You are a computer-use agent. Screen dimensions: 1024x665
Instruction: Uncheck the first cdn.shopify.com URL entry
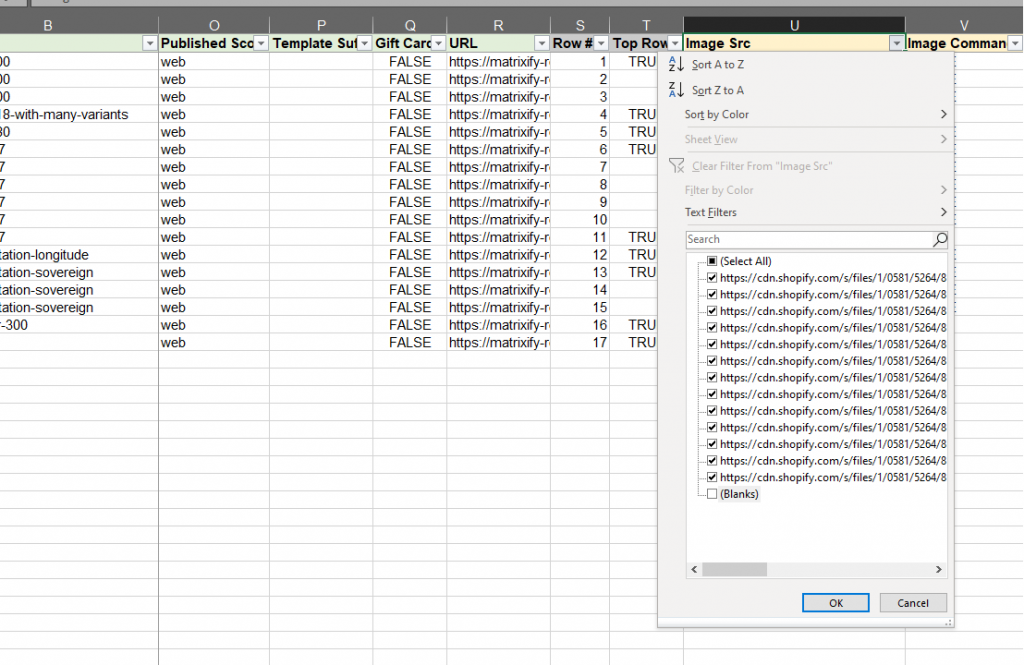(712, 277)
